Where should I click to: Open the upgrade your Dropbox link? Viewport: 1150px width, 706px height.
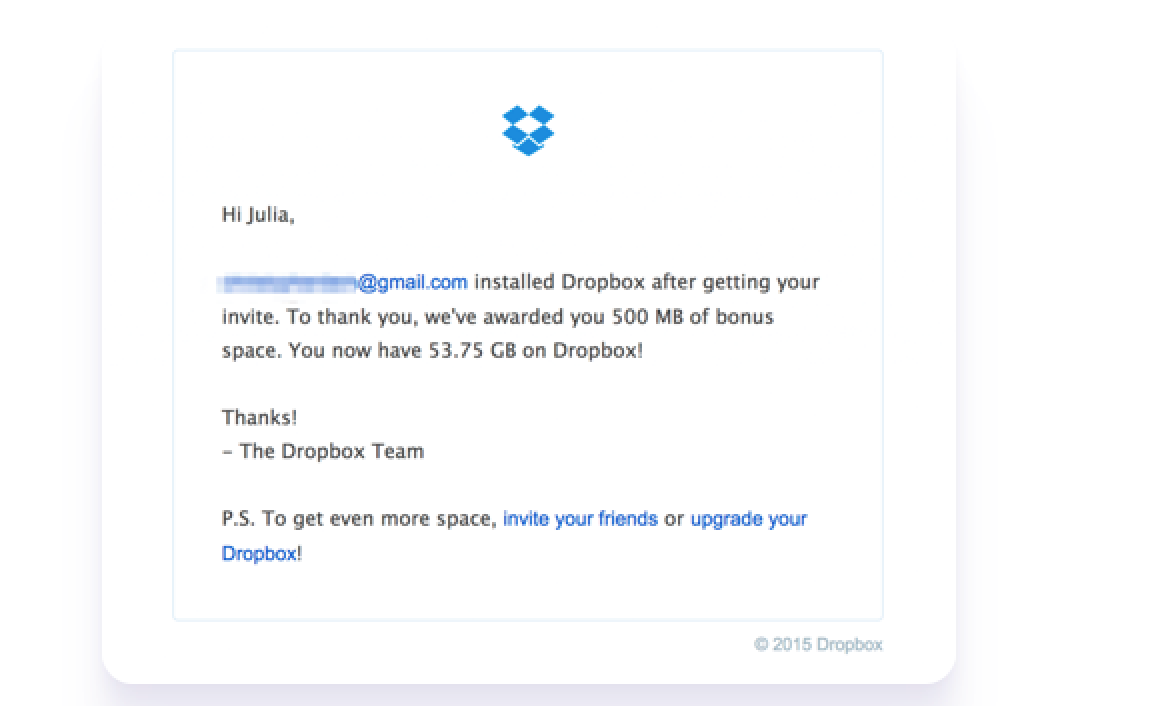(748, 519)
